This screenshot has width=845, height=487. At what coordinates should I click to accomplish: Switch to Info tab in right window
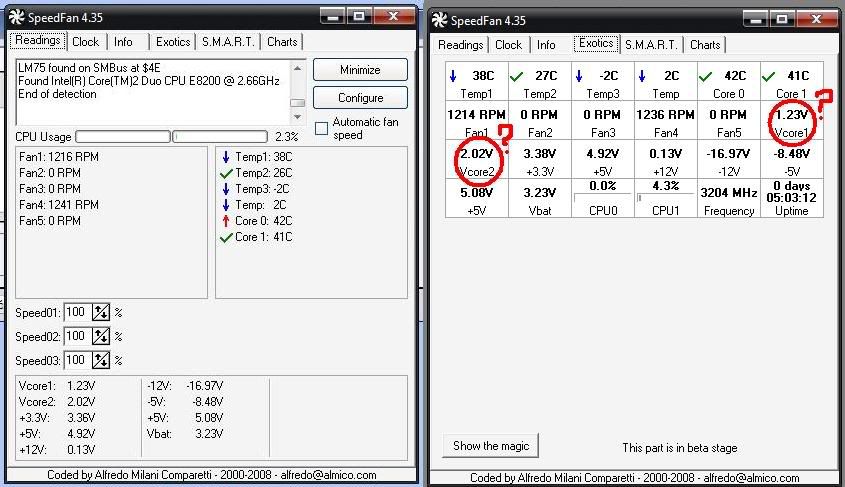point(546,45)
